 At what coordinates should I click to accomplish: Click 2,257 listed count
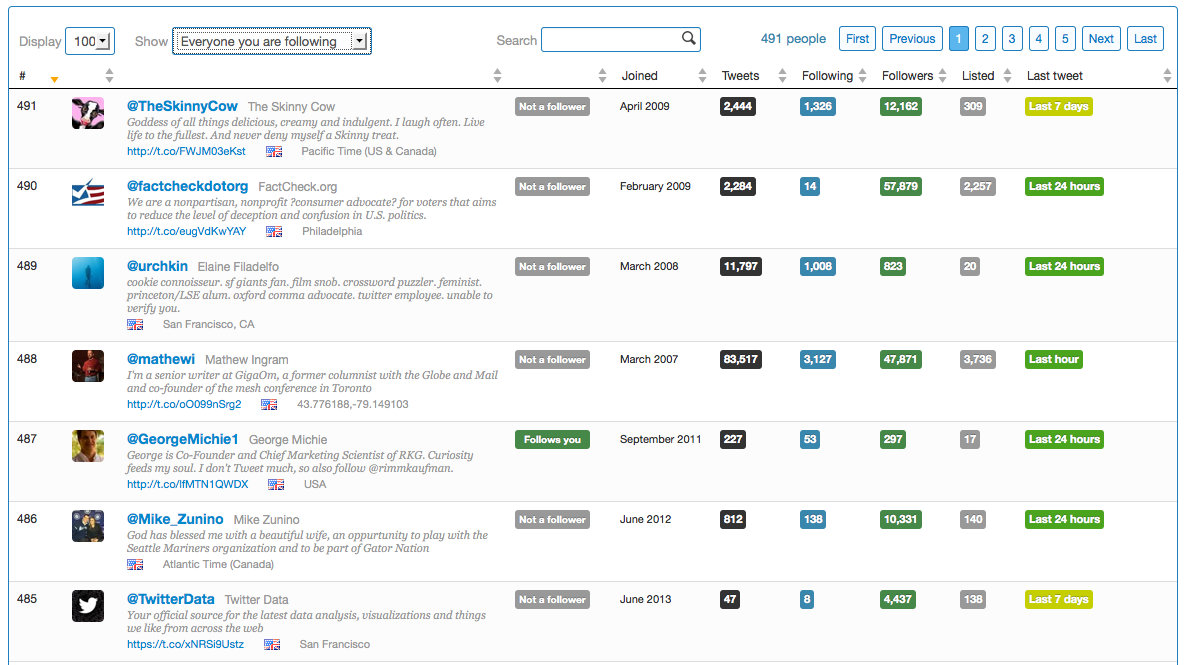click(x=977, y=187)
